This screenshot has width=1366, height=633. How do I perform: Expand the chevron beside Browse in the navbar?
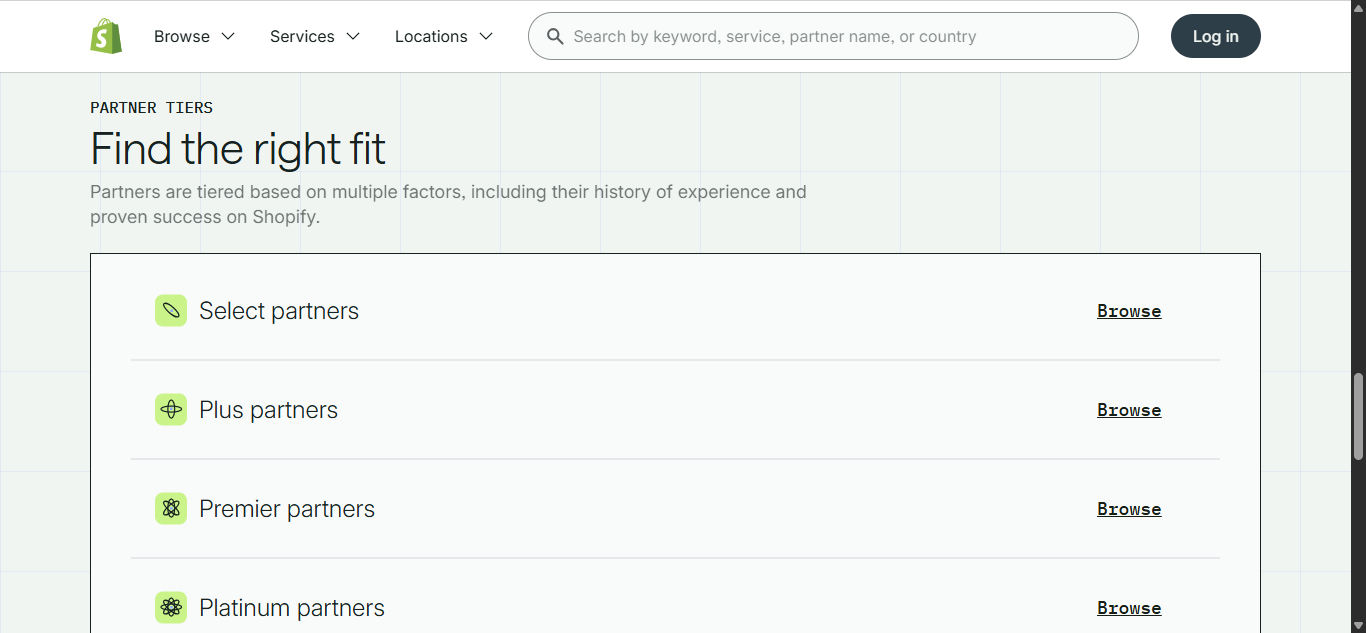(228, 37)
